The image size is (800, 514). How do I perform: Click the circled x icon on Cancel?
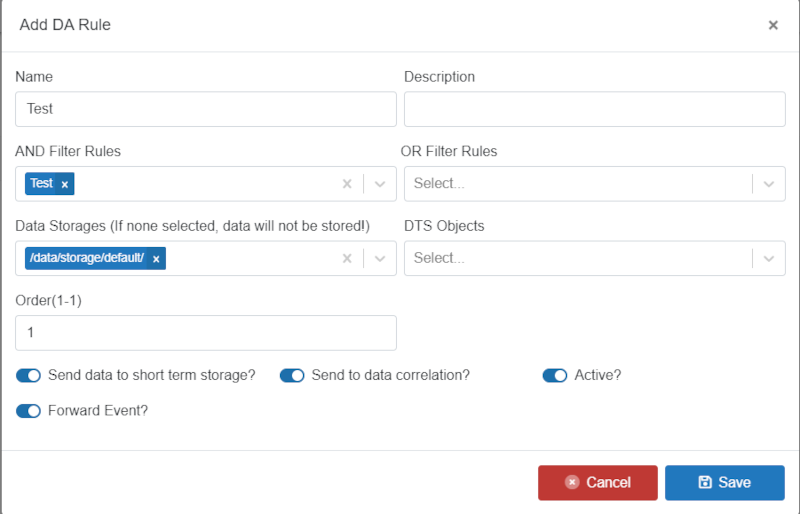[572, 482]
